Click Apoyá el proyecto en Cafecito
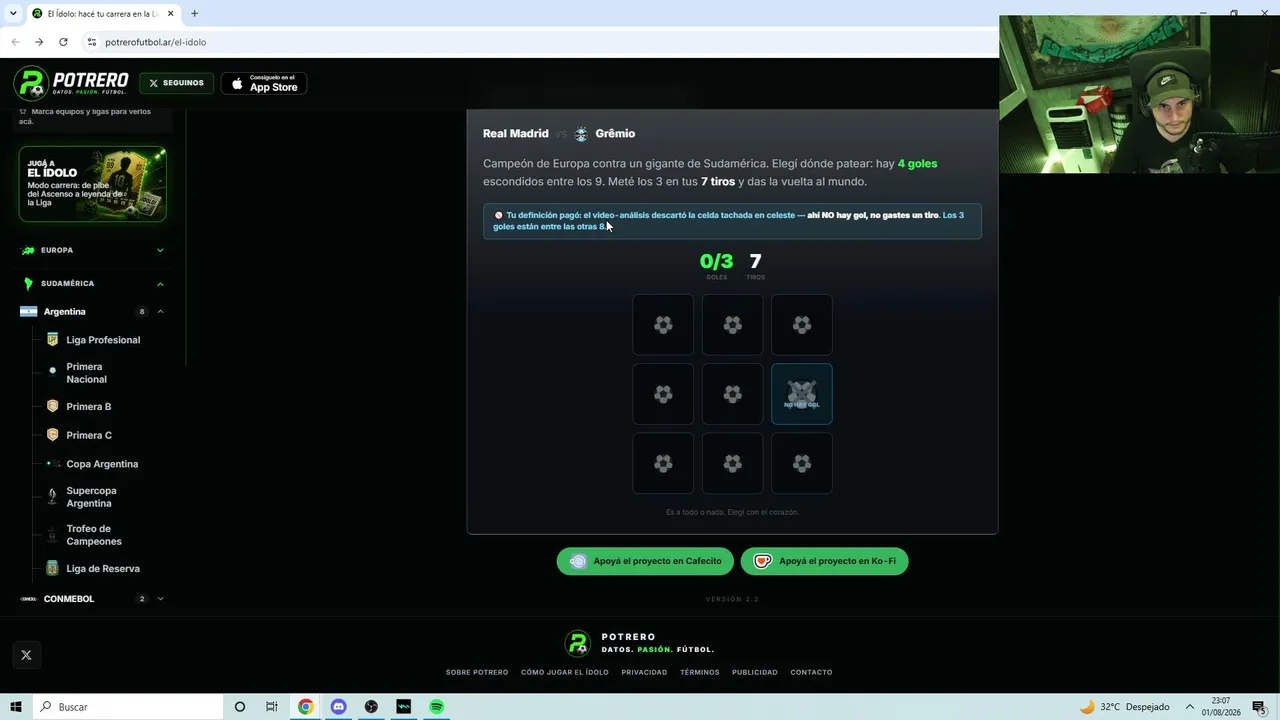 [x=645, y=561]
